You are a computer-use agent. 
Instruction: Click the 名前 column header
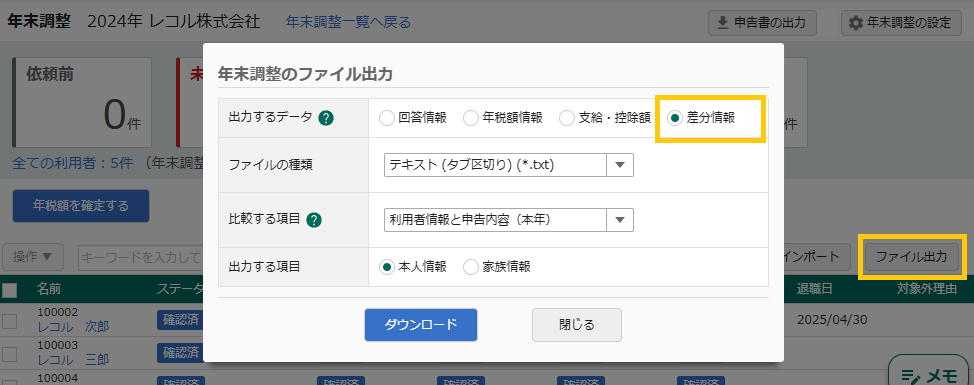tap(48, 289)
